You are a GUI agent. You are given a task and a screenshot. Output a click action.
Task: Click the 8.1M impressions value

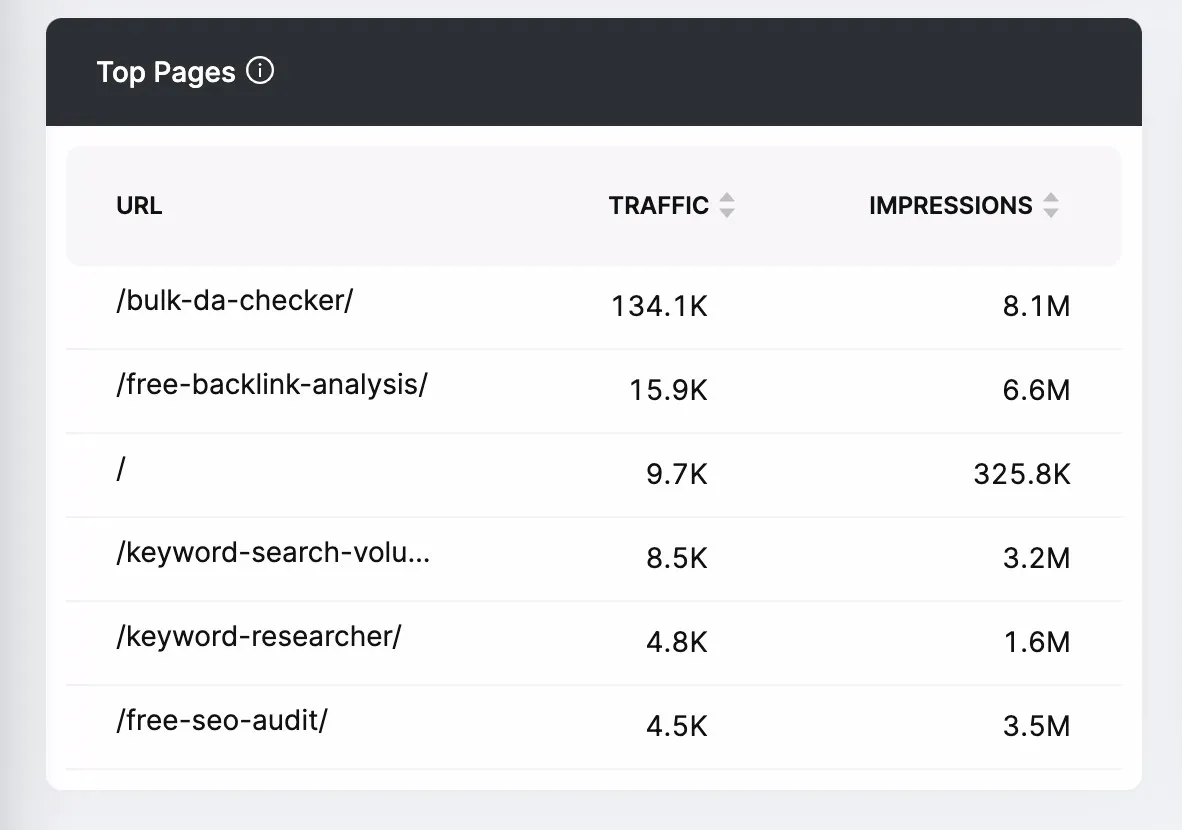(1036, 306)
